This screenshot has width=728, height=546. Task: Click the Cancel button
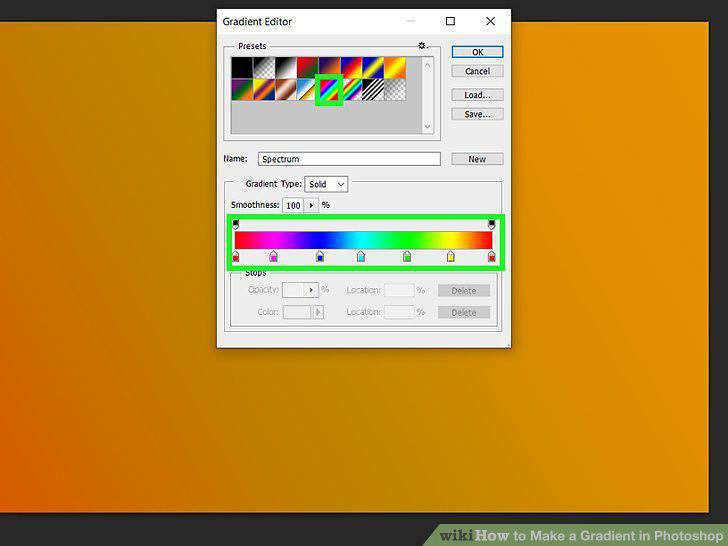point(477,71)
